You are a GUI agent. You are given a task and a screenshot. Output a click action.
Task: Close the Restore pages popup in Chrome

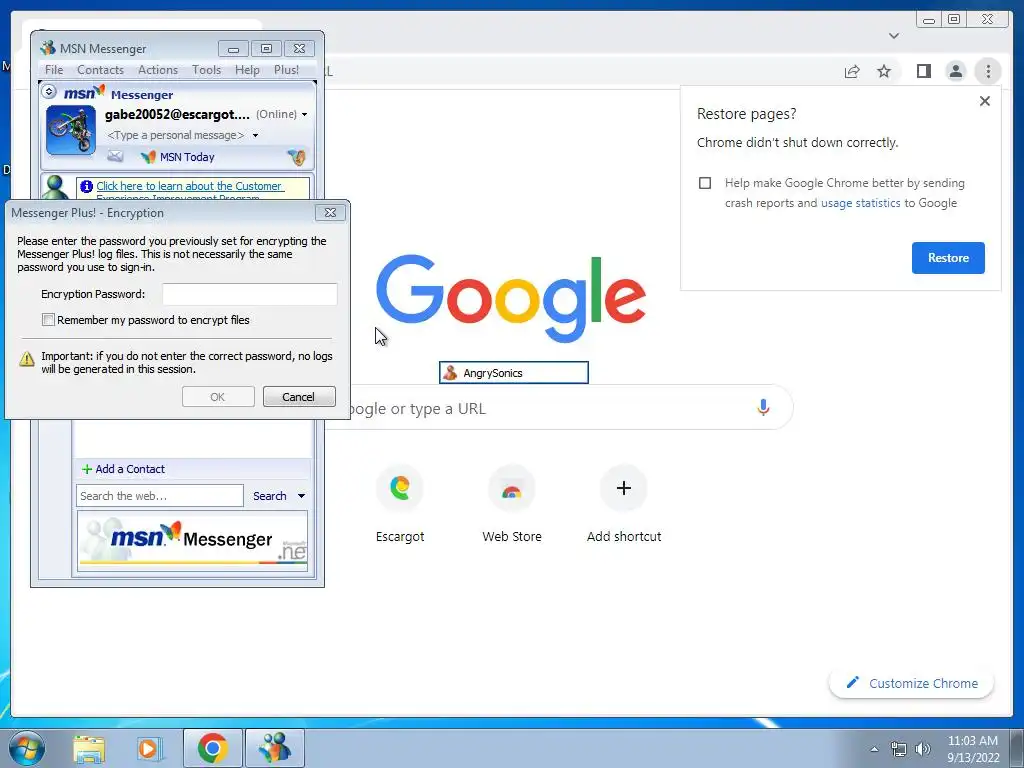coord(984,101)
